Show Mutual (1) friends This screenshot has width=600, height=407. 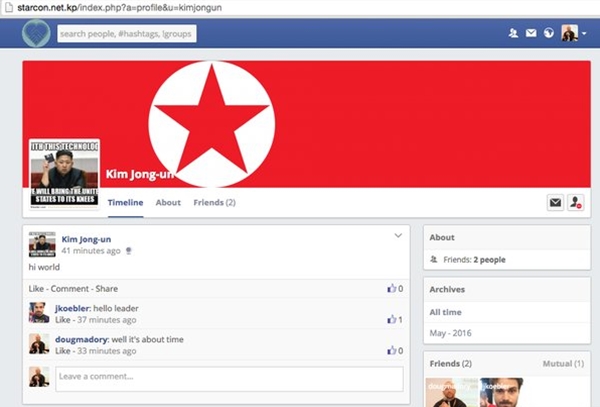pyautogui.click(x=563, y=363)
